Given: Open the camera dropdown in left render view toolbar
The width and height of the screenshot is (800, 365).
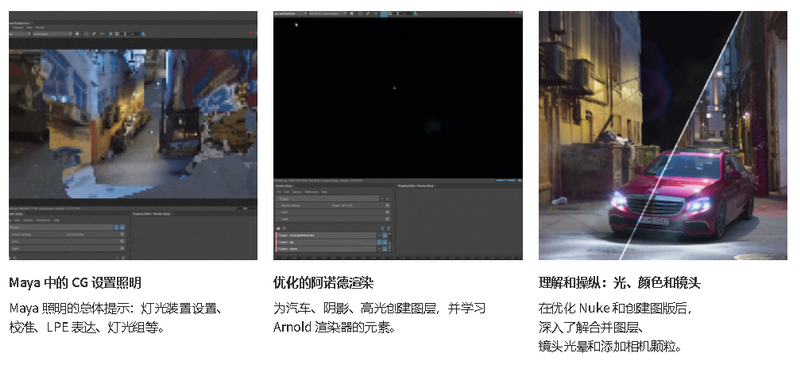Looking at the screenshot, I should pyautogui.click(x=52, y=34).
